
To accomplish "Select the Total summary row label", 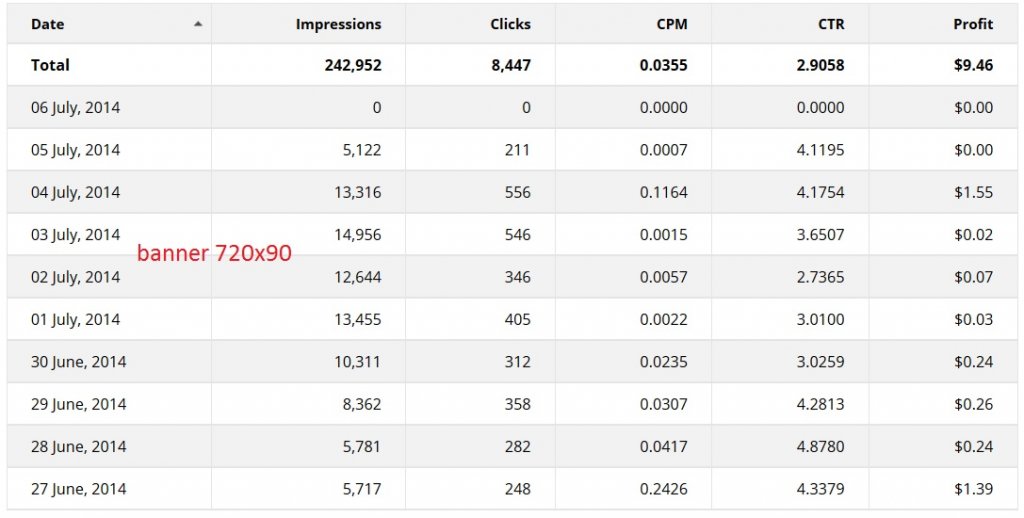I will [50, 65].
